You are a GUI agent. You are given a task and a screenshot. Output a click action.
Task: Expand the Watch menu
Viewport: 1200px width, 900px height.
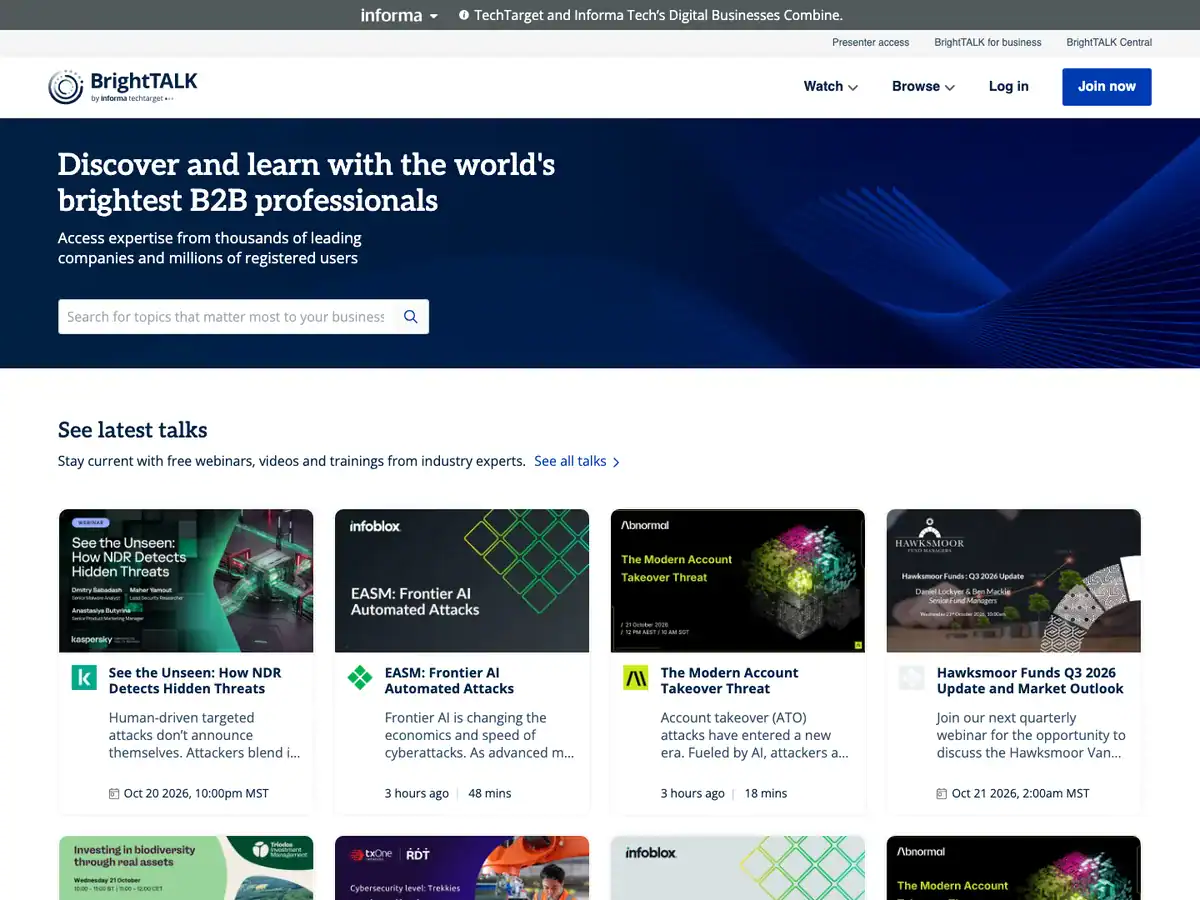pyautogui.click(x=831, y=87)
